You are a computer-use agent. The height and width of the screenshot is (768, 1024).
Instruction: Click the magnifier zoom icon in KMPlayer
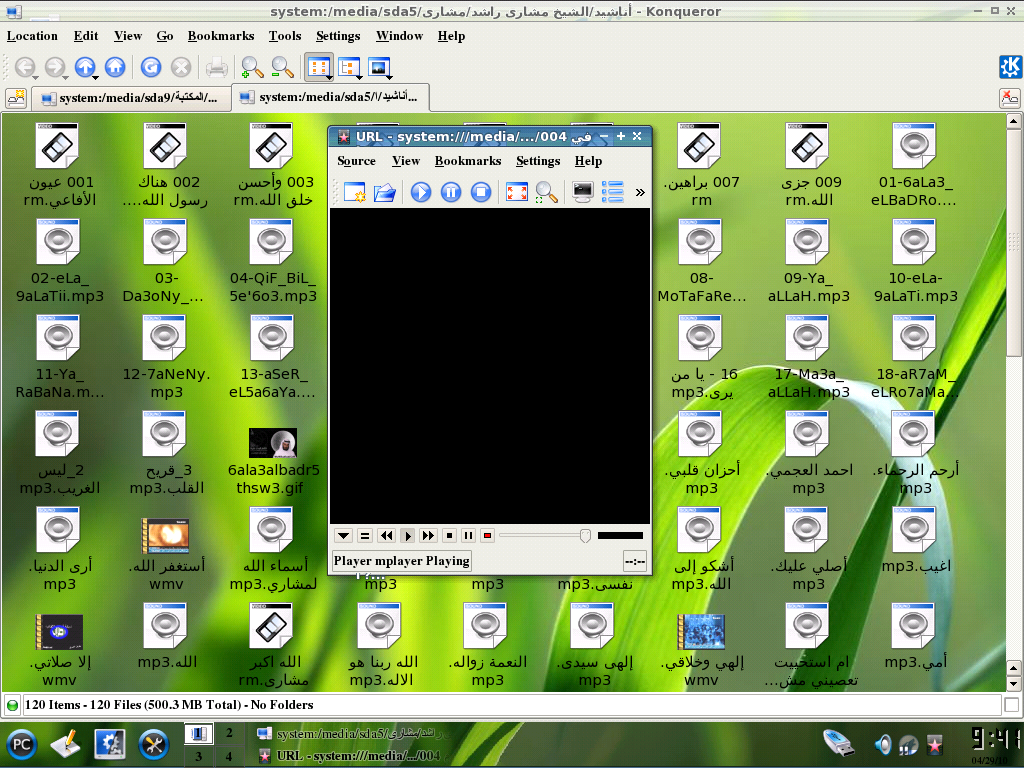pyautogui.click(x=547, y=192)
